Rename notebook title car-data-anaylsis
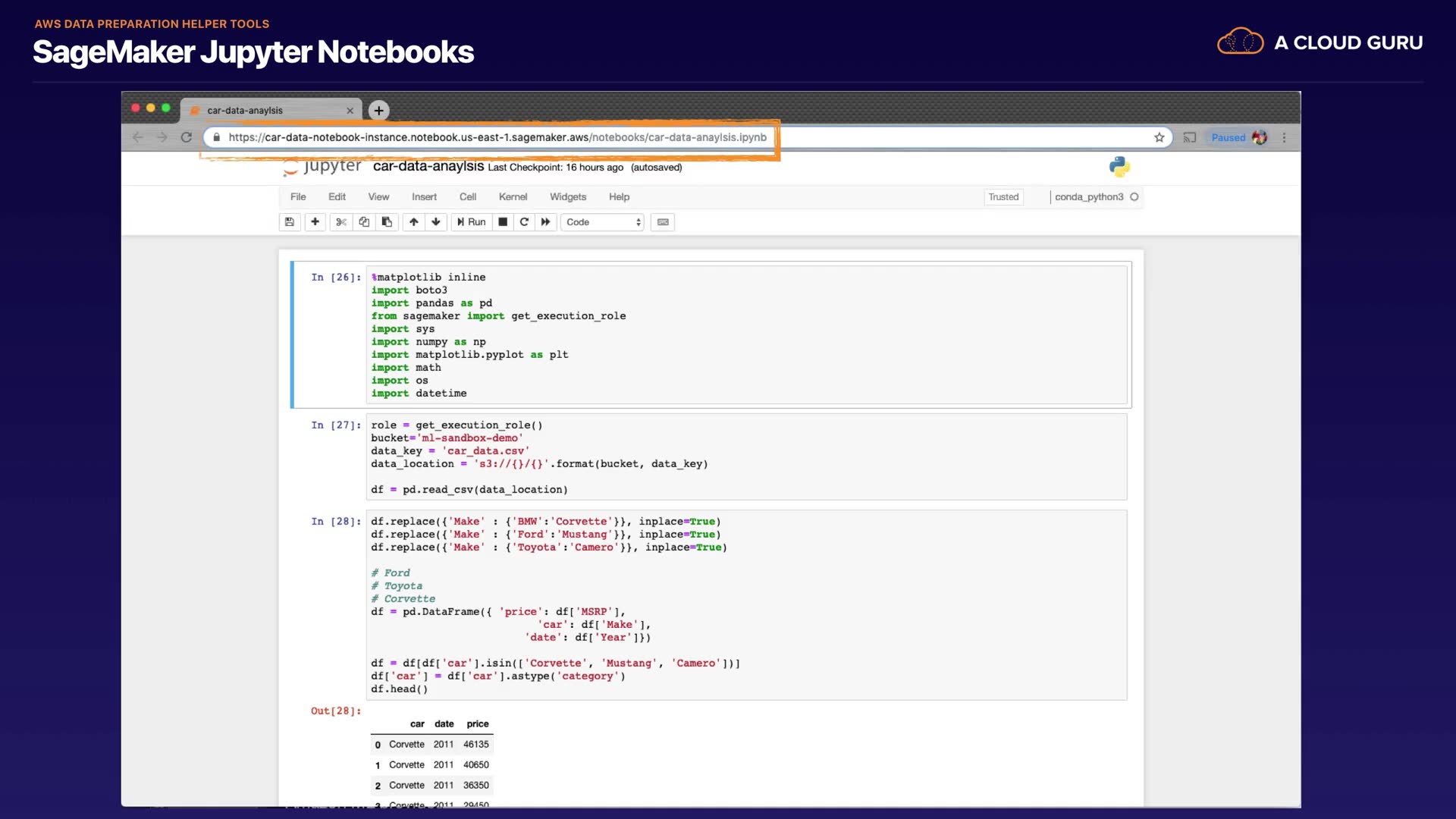This screenshot has width=1456, height=819. pos(428,167)
